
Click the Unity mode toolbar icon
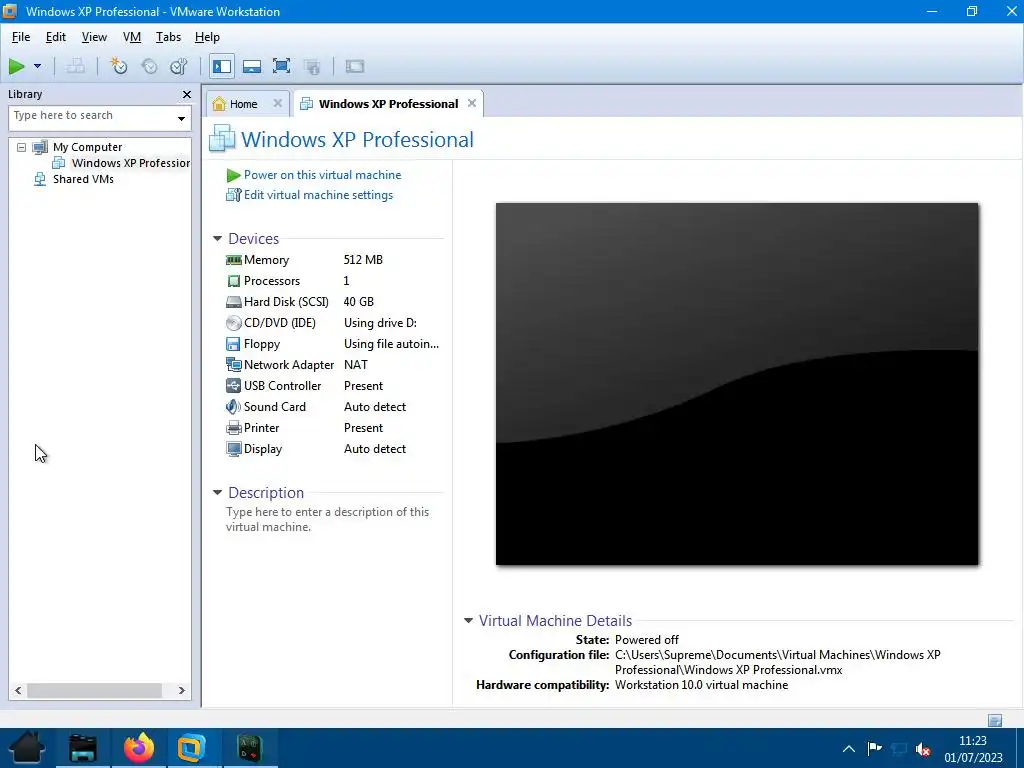312,66
